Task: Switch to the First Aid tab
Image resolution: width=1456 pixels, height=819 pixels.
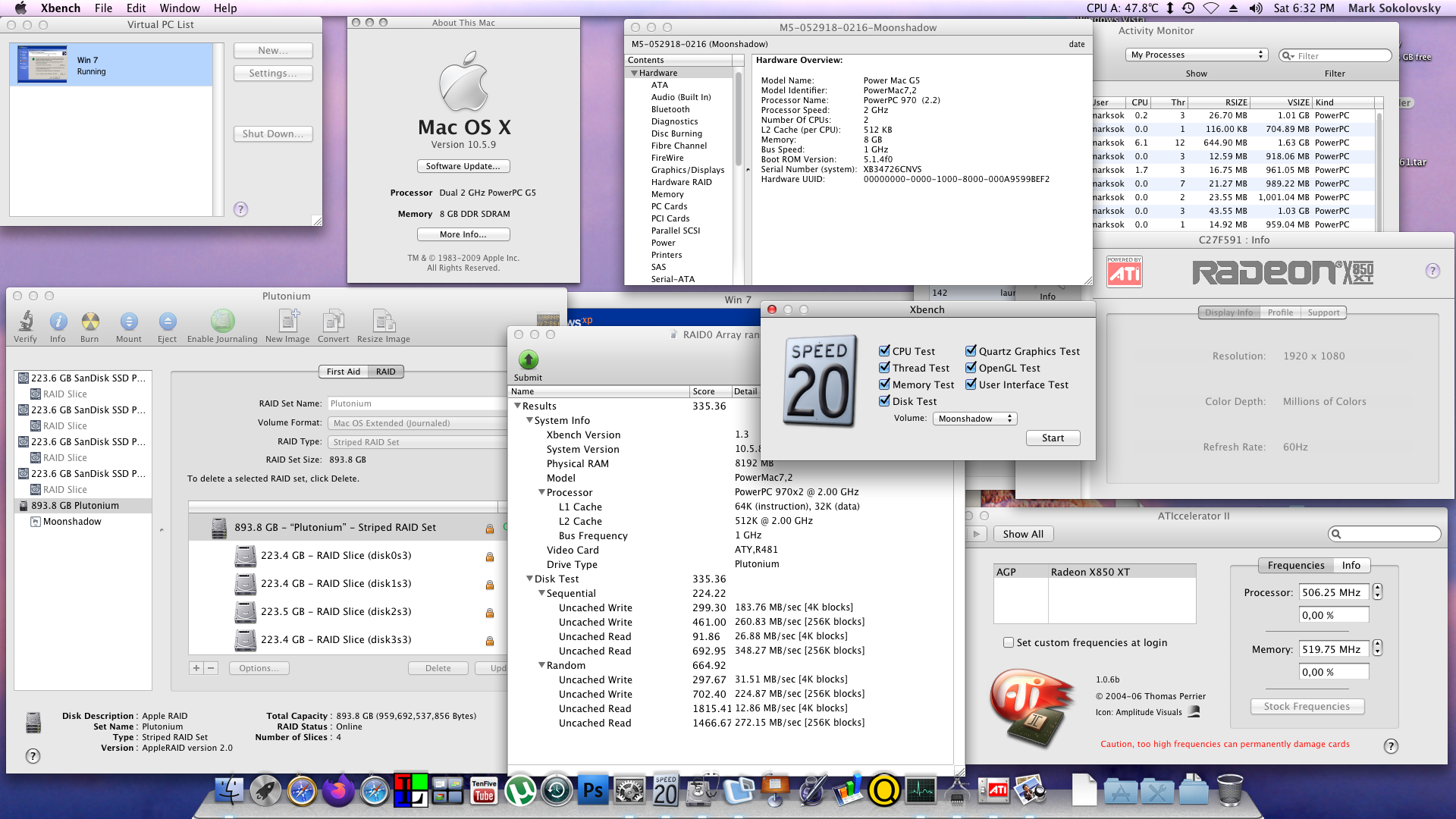Action: click(x=343, y=372)
